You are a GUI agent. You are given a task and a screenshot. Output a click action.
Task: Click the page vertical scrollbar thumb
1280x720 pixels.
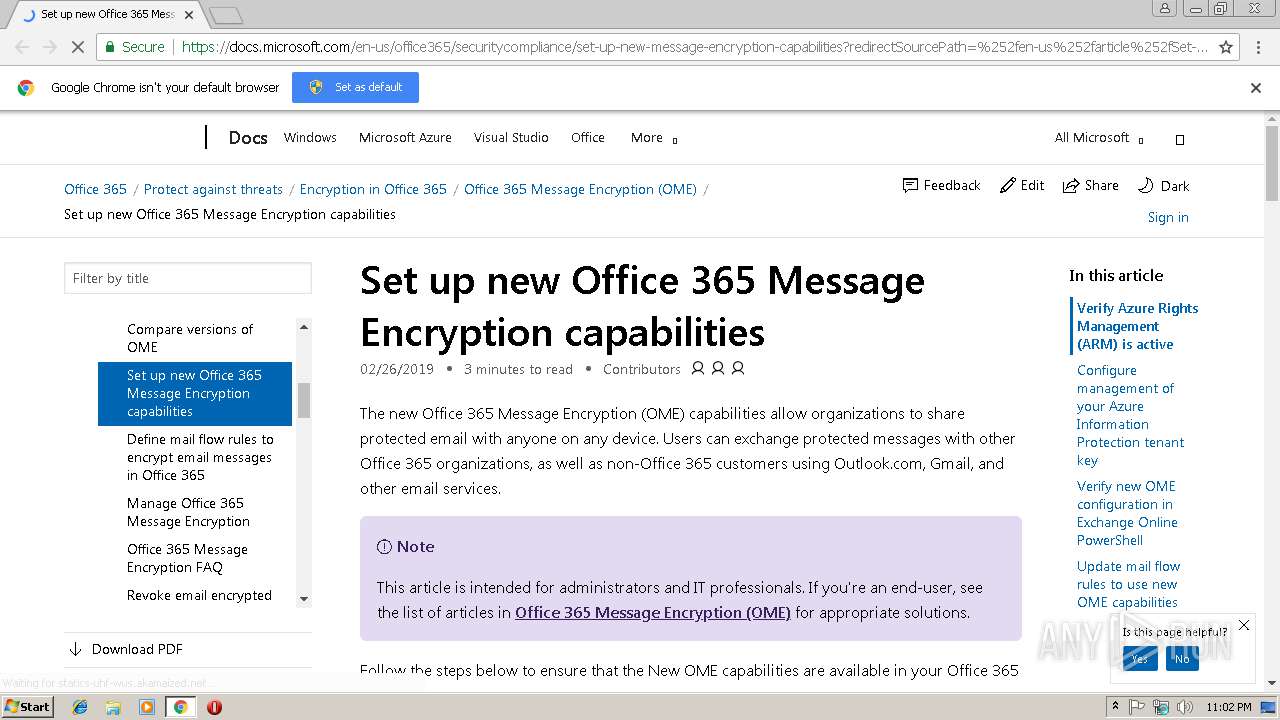point(1272,163)
